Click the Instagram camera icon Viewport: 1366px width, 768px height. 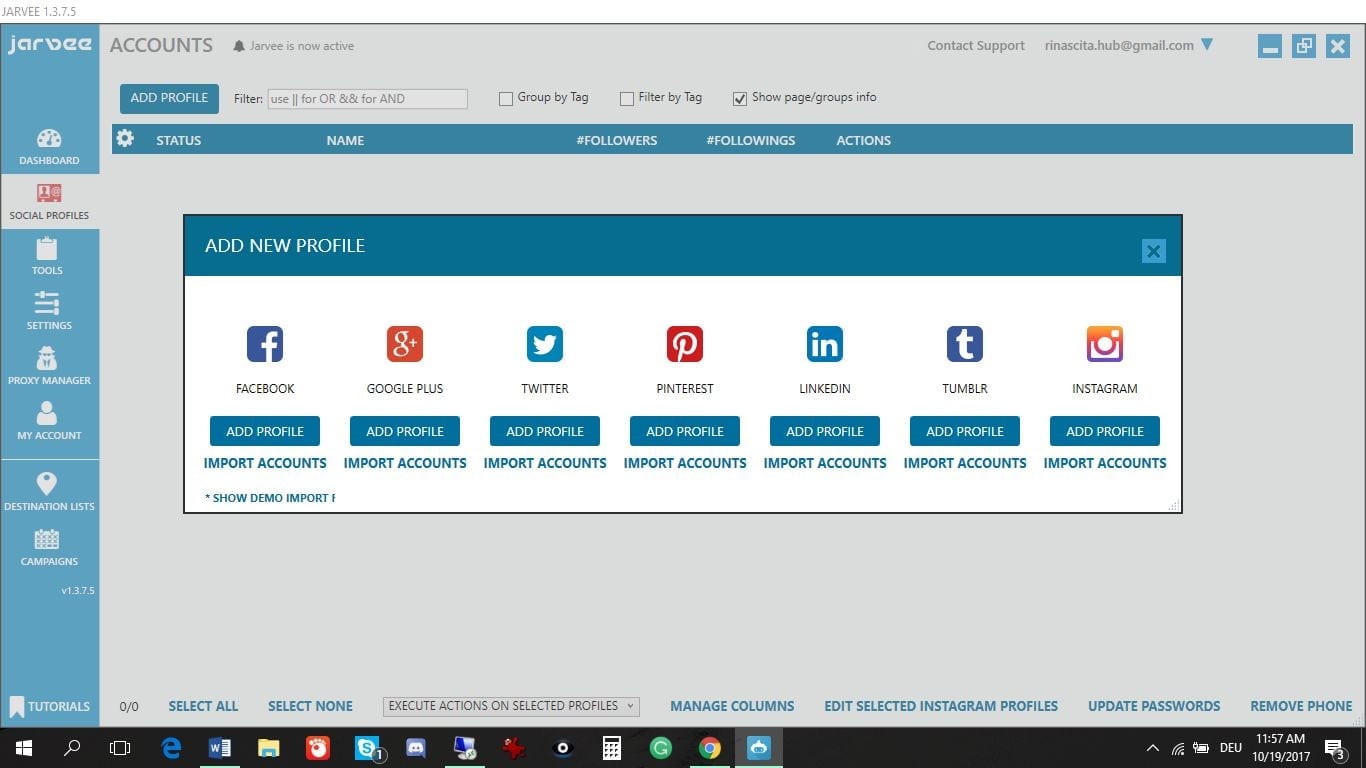click(x=1105, y=344)
